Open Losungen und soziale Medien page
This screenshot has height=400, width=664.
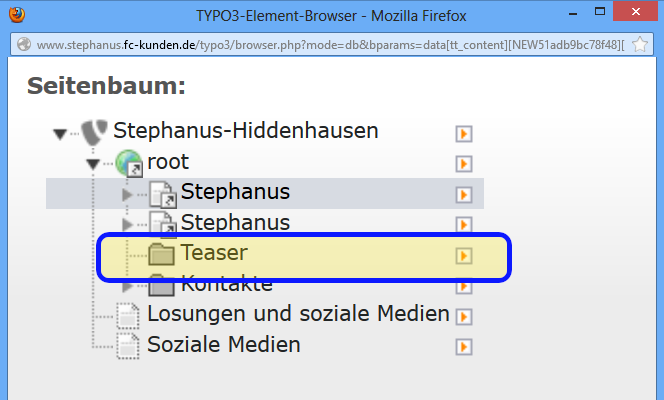(298, 314)
